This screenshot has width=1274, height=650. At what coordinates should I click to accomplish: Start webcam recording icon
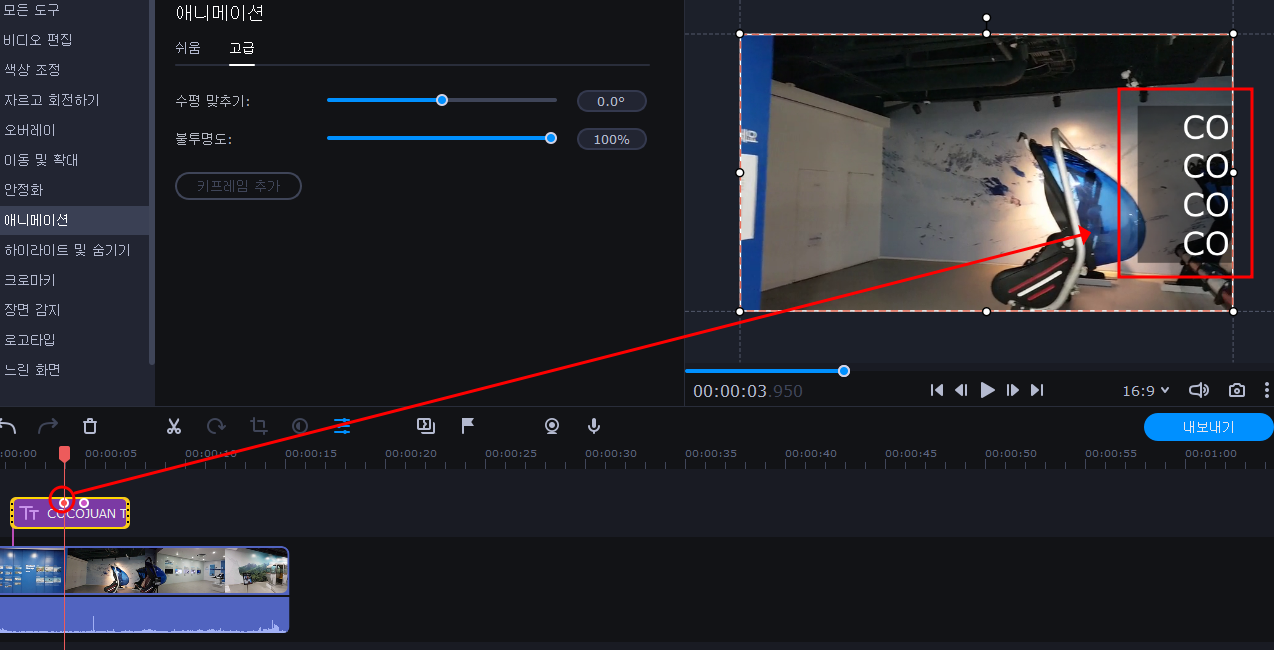pyautogui.click(x=551, y=426)
